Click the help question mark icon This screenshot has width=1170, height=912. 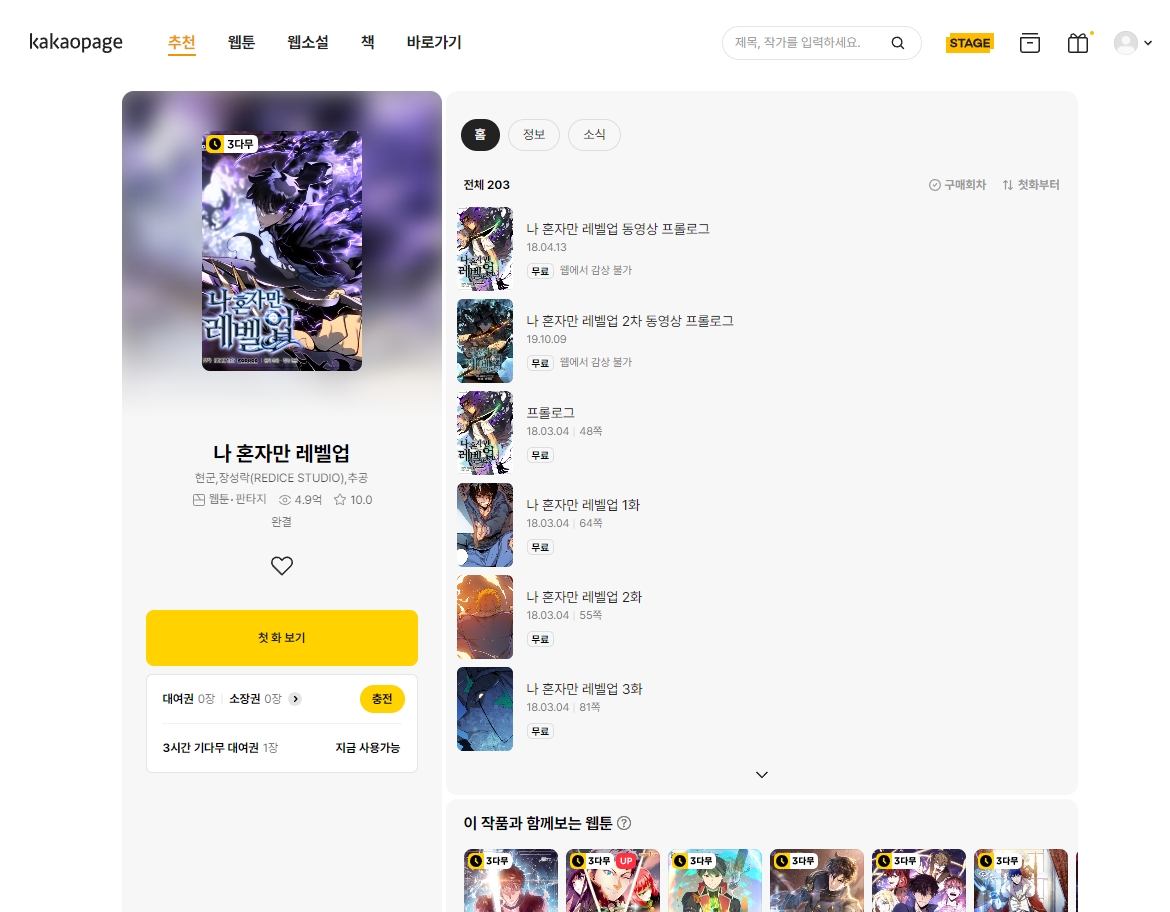pyautogui.click(x=625, y=823)
